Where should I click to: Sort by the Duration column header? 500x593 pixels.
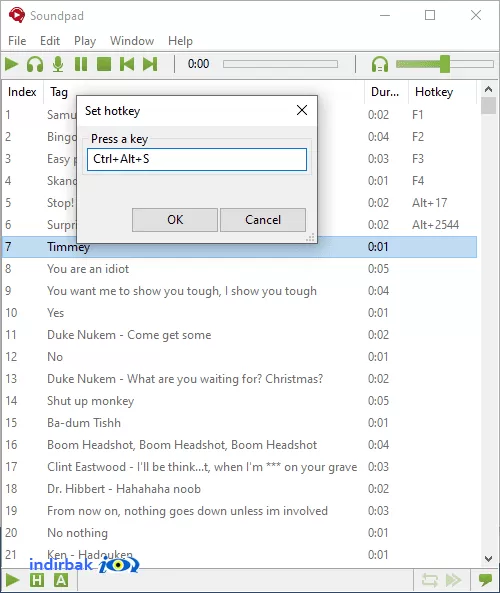[x=385, y=92]
